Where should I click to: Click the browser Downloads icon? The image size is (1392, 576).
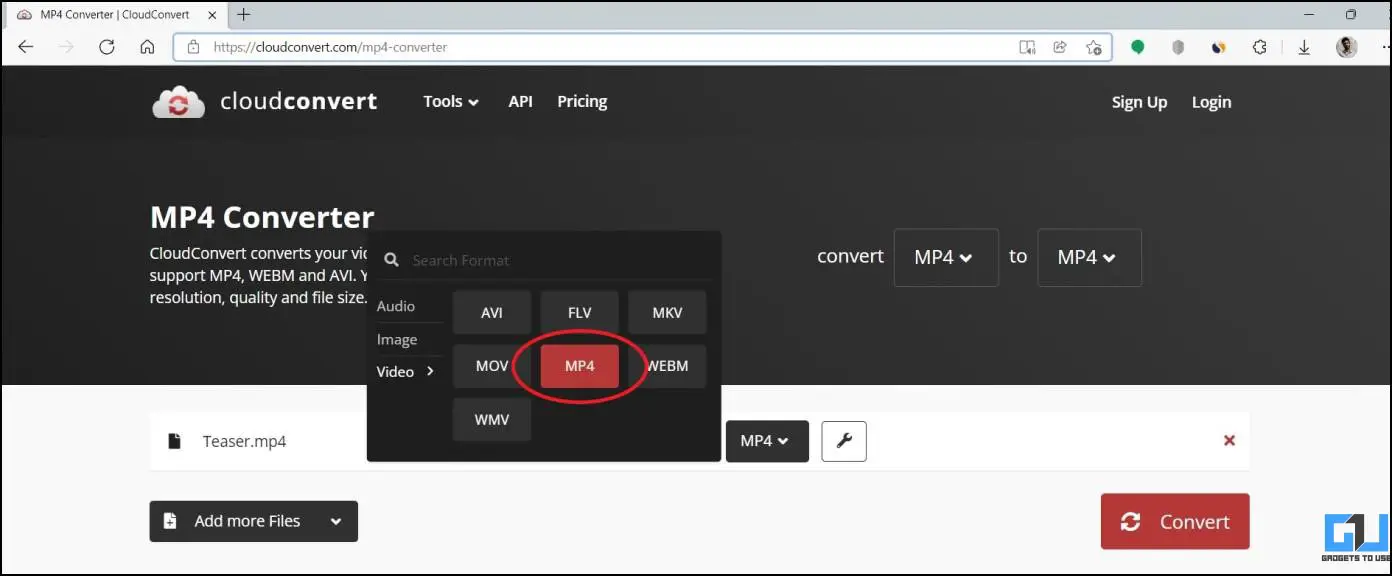click(1304, 46)
